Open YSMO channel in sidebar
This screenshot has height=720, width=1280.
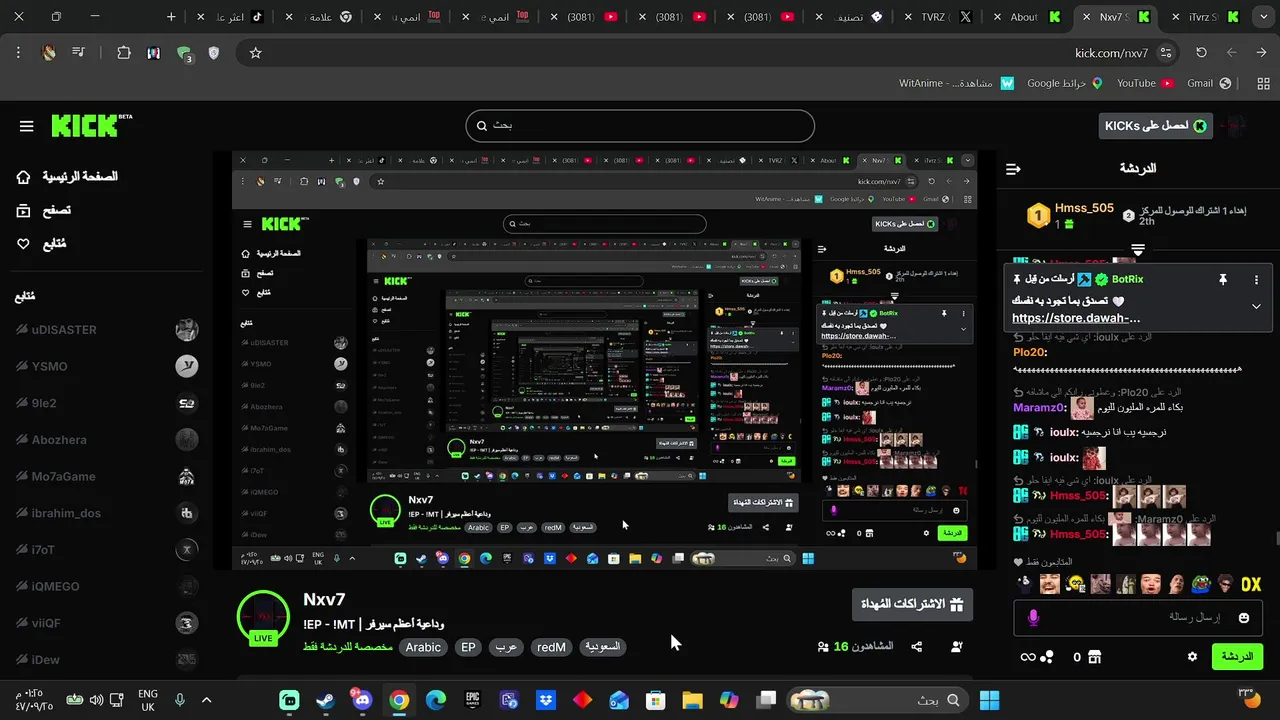pyautogui.click(x=106, y=366)
